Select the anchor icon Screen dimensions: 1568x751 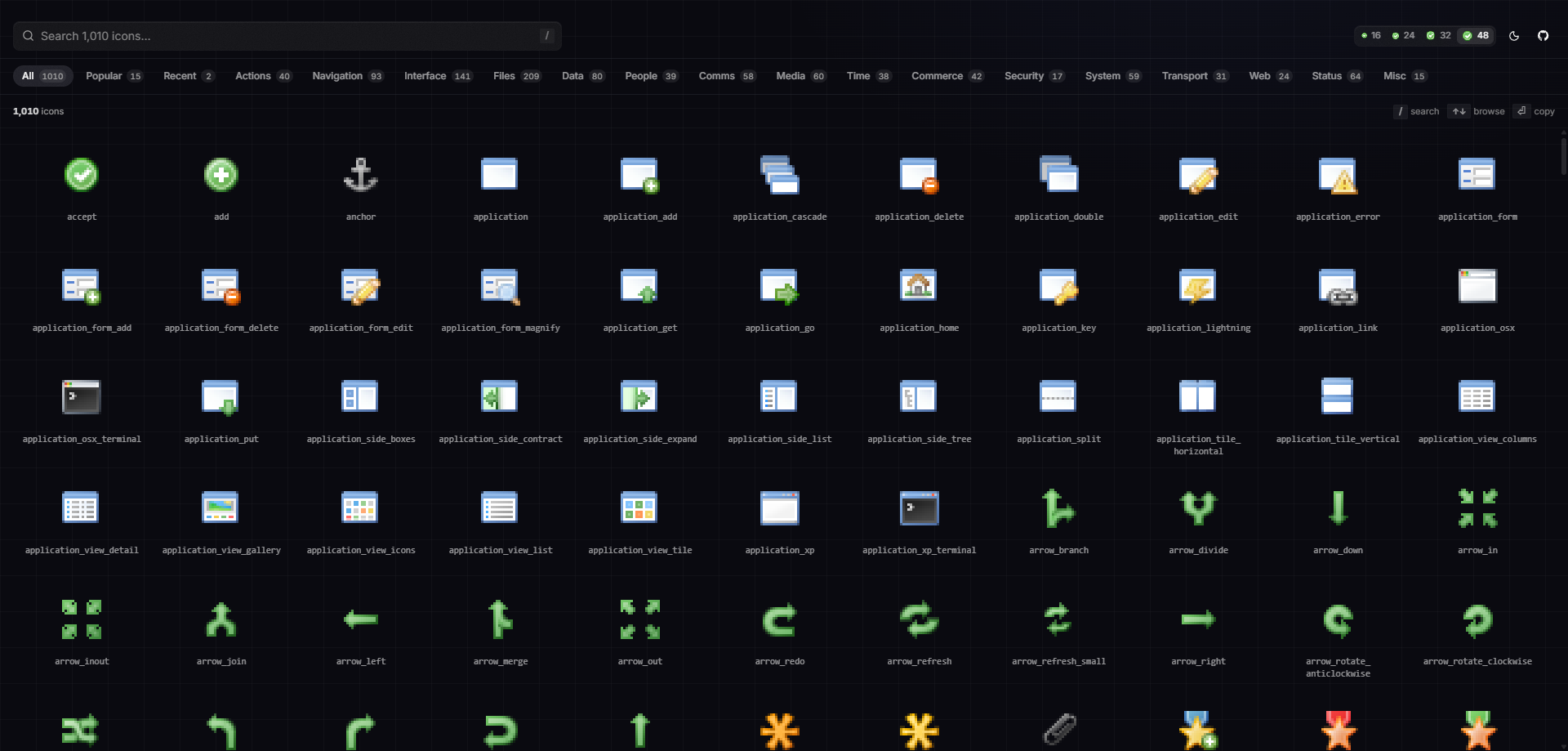point(361,175)
